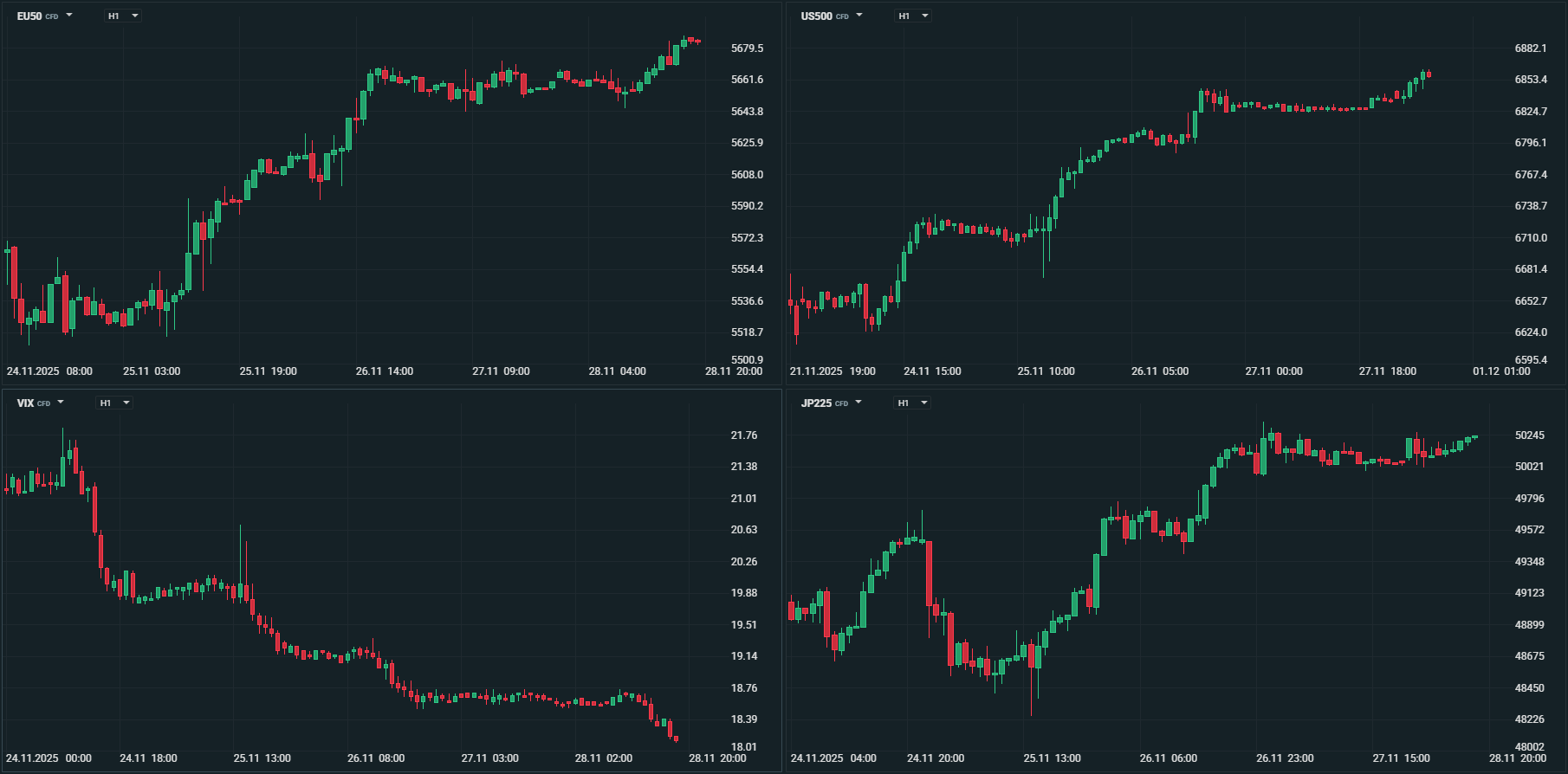Select the 26.11 23:00 time label on JP225 chart
Screen dimensions: 1568x774
(1285, 758)
